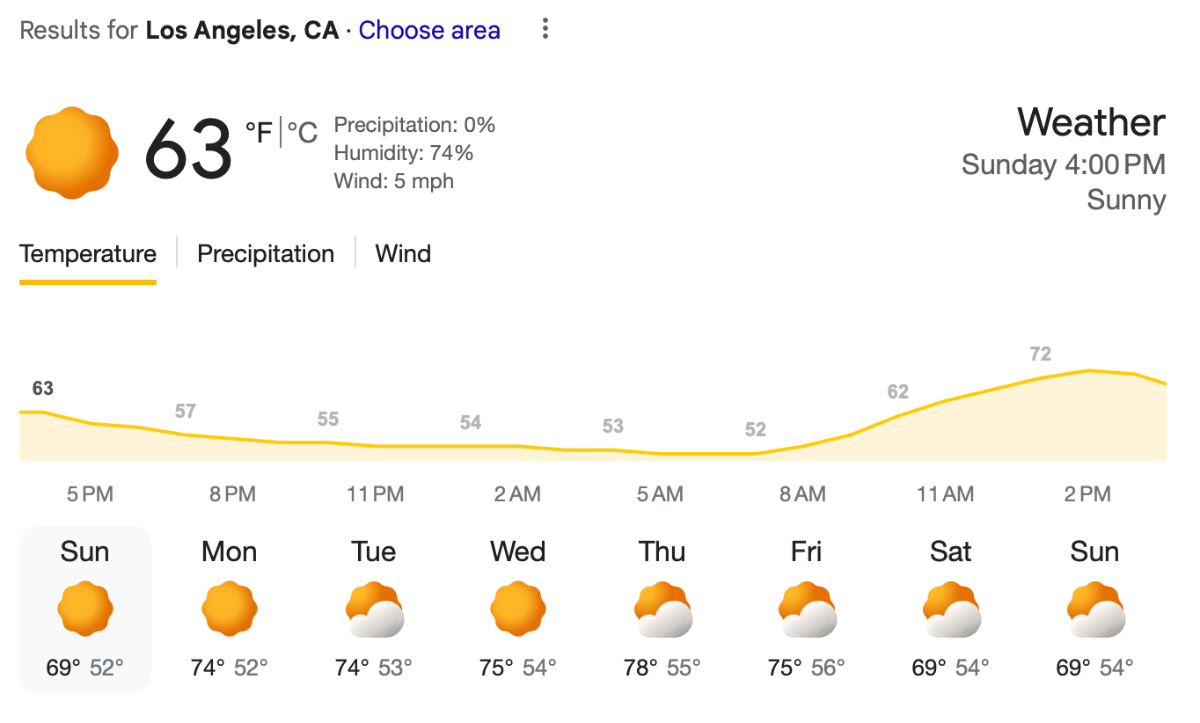Image resolution: width=1200 pixels, height=723 pixels.
Task: Click the Choose area link
Action: point(429,31)
